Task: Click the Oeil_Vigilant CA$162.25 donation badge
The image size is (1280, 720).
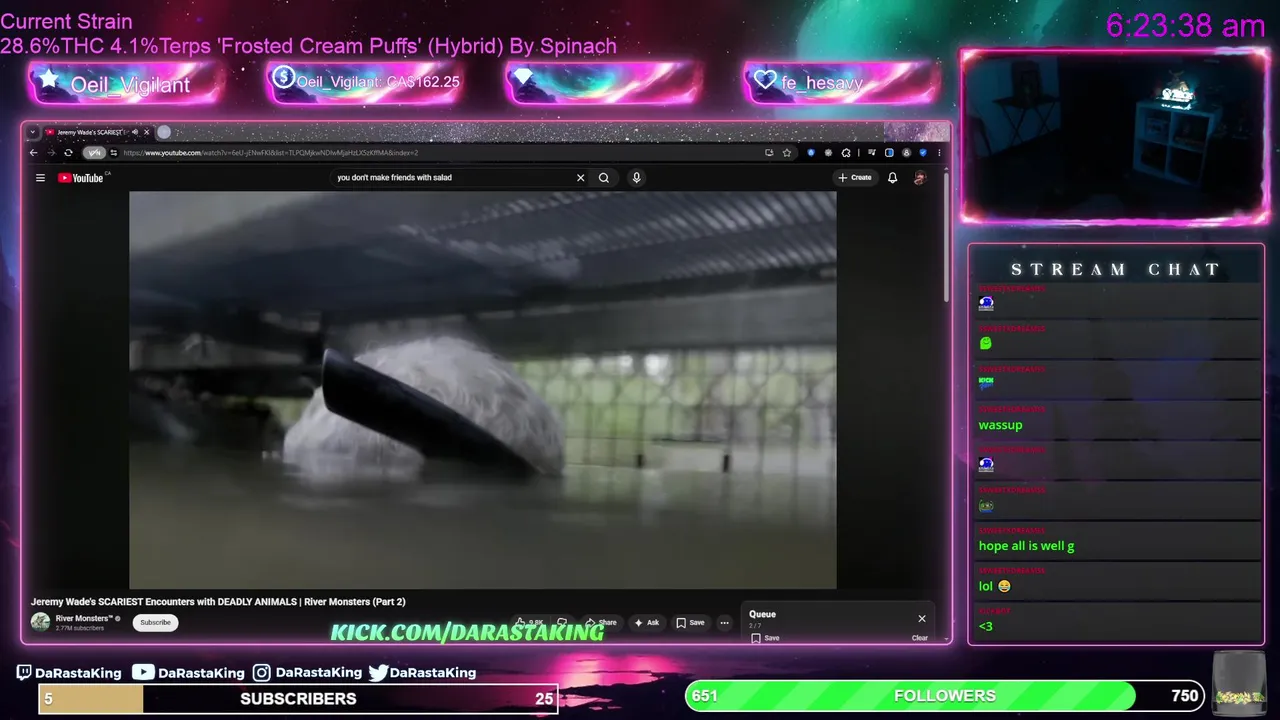Action: (364, 82)
